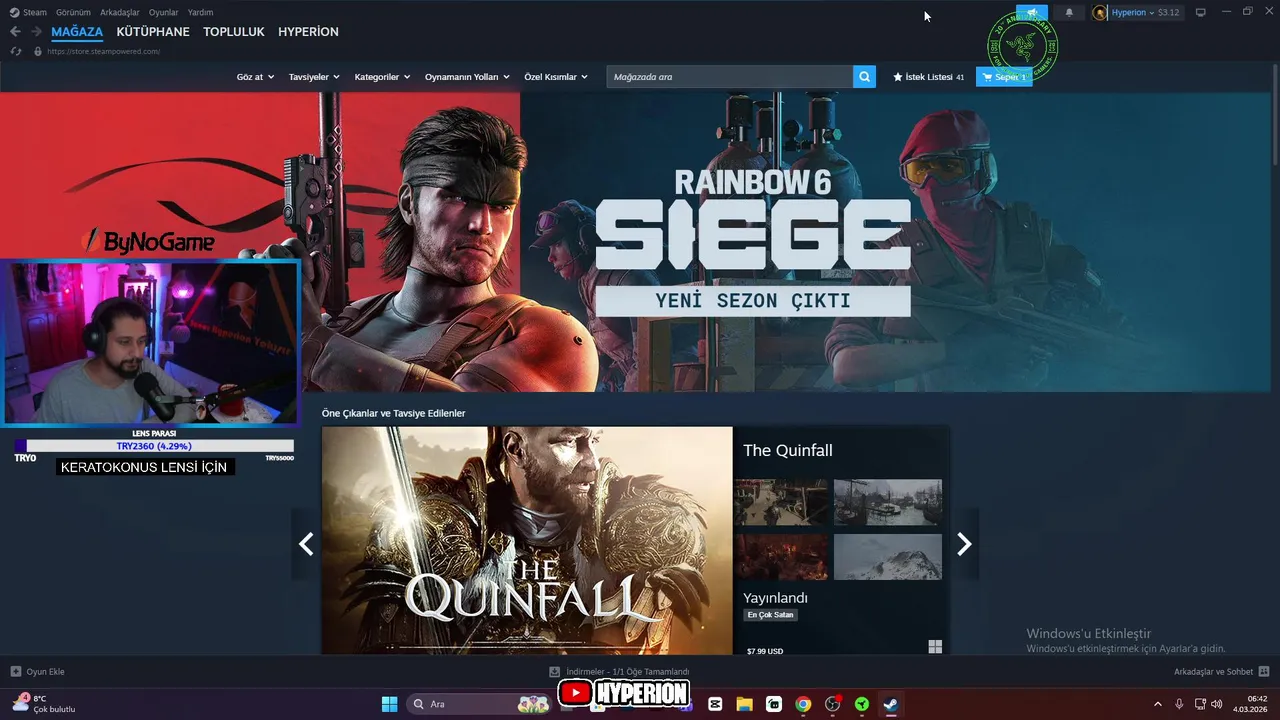Click the Steam logo in menu bar
Screen dimensions: 1280x720
[14, 12]
